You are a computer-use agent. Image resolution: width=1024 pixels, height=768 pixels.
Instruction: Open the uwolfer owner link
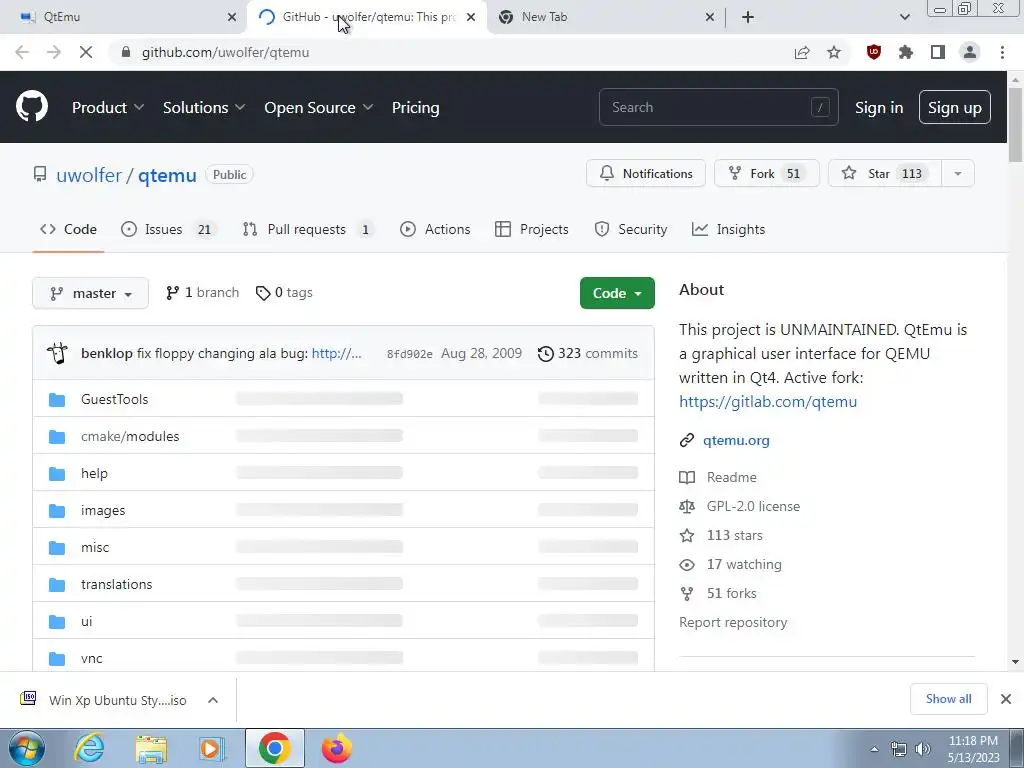(x=89, y=175)
